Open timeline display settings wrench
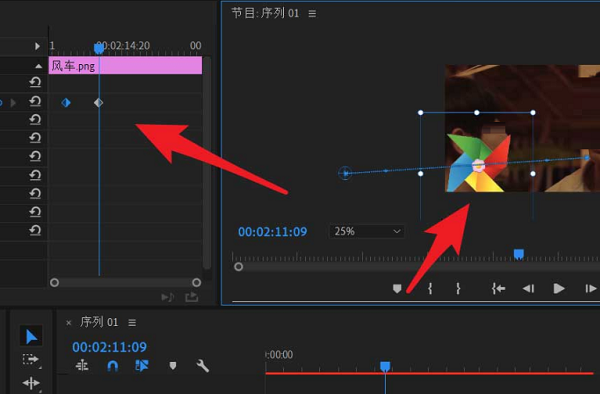600x394 pixels. pos(202,366)
